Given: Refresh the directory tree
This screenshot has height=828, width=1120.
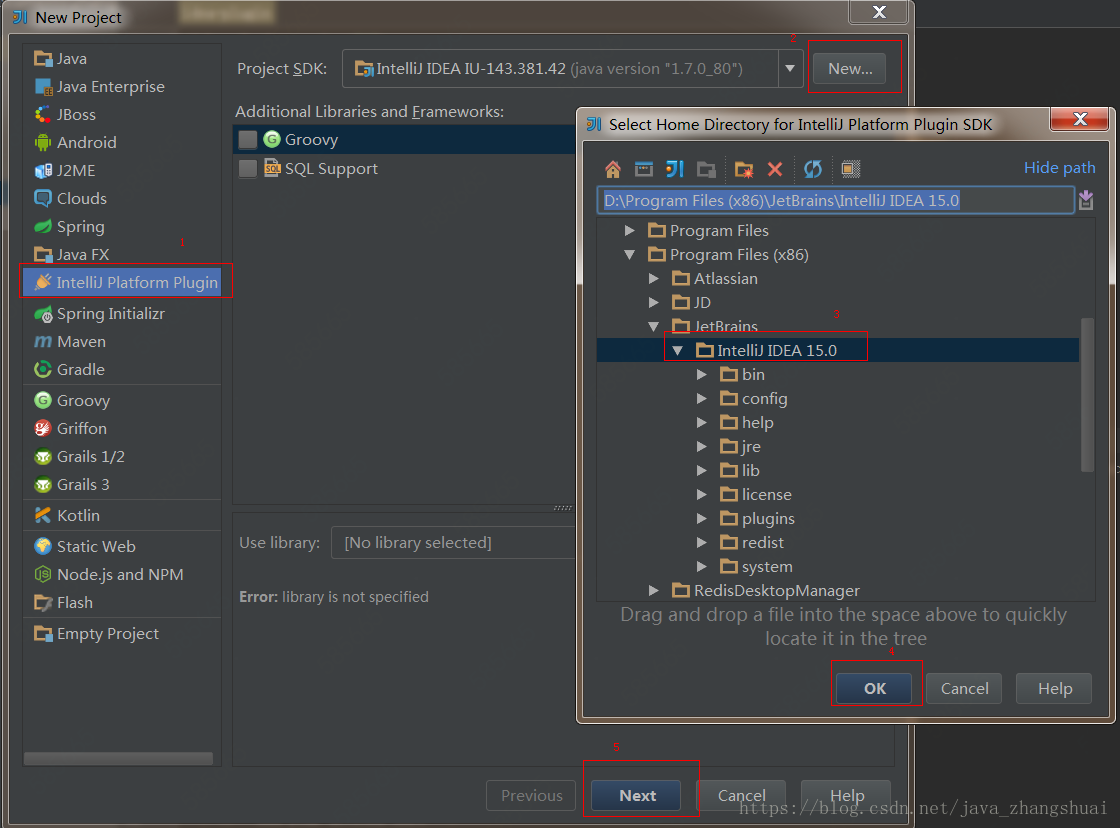Looking at the screenshot, I should click(813, 169).
